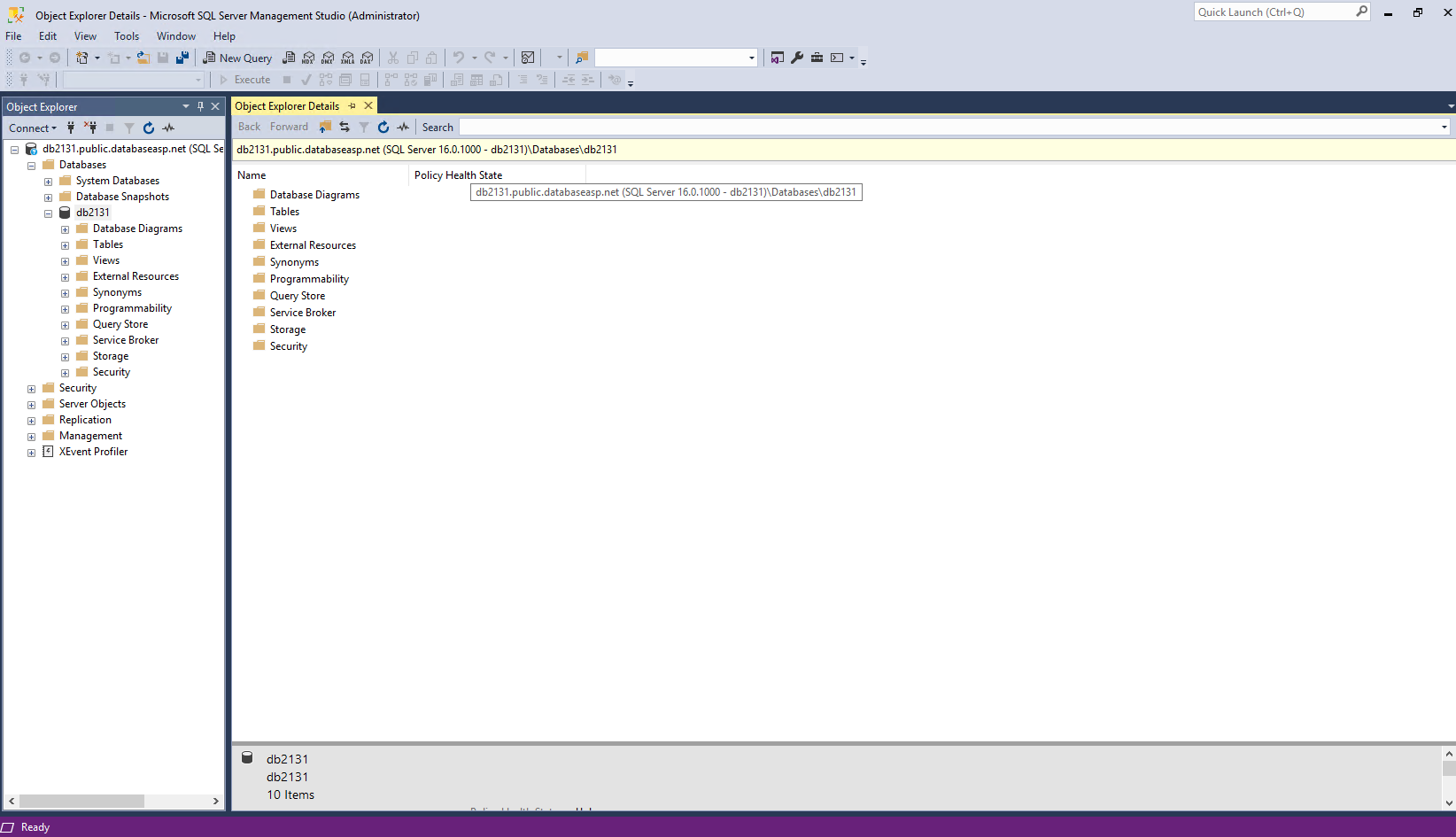
Task: Collapse the server node db2131.public.databaseasp.net
Action: [14, 150]
